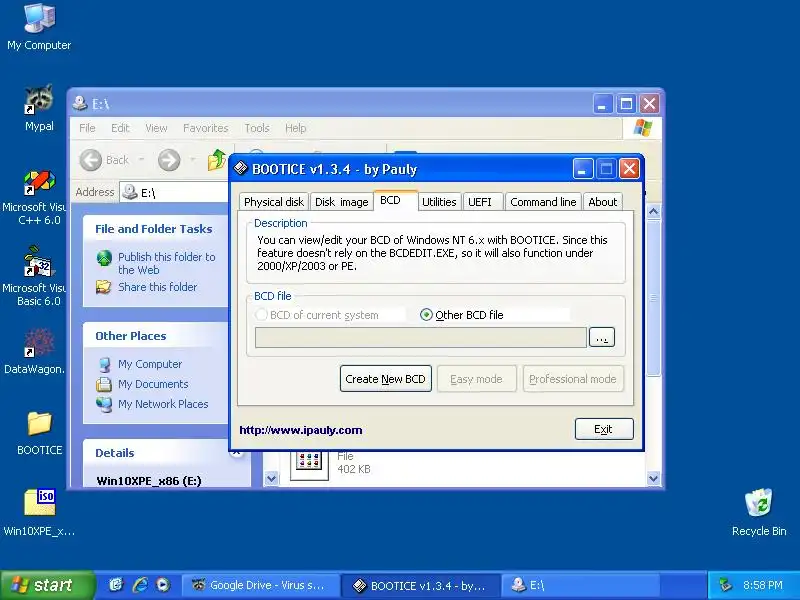
Task: Click the BOOTICE title bar app icon
Action: 240,168
